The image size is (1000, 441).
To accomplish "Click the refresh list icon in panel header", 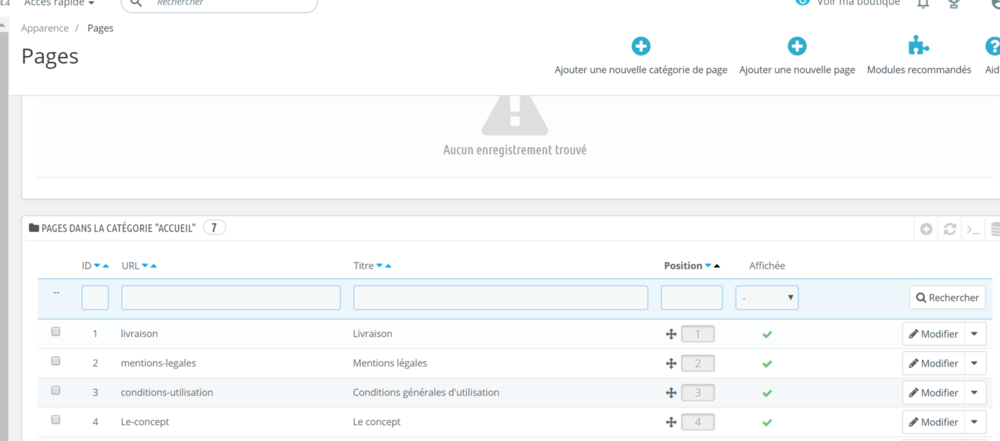I will tap(950, 229).
